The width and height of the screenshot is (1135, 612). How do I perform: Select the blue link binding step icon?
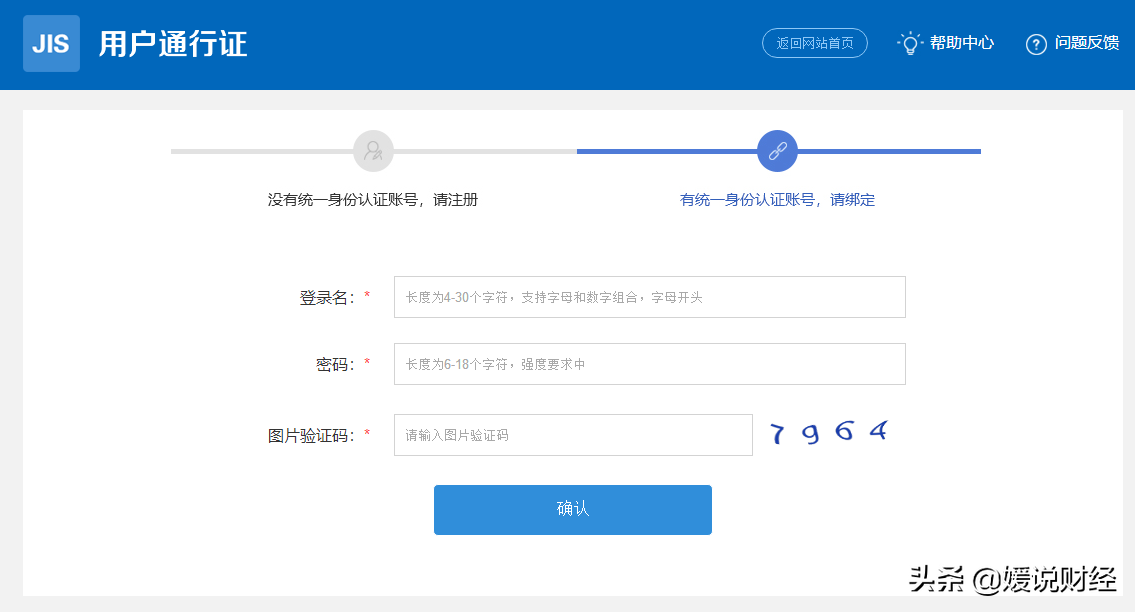tap(777, 151)
